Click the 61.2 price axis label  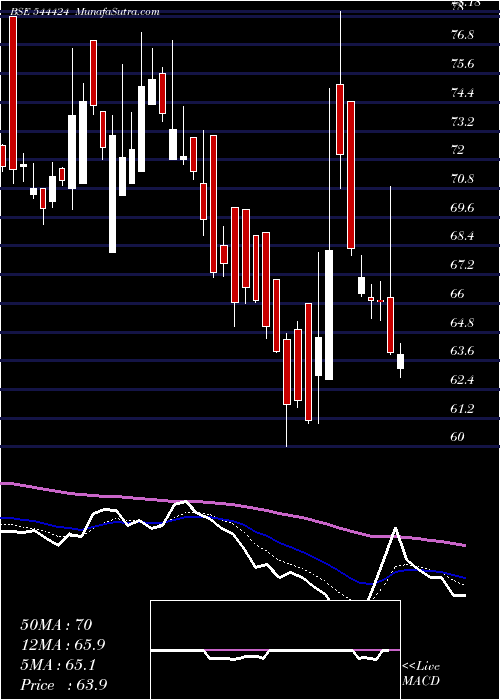463,408
